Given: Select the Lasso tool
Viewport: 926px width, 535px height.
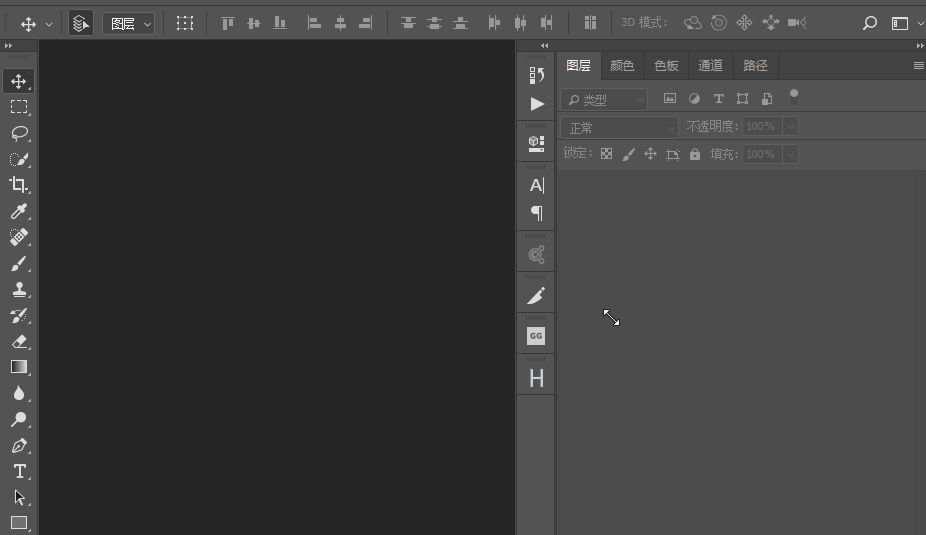Looking at the screenshot, I should (18, 133).
